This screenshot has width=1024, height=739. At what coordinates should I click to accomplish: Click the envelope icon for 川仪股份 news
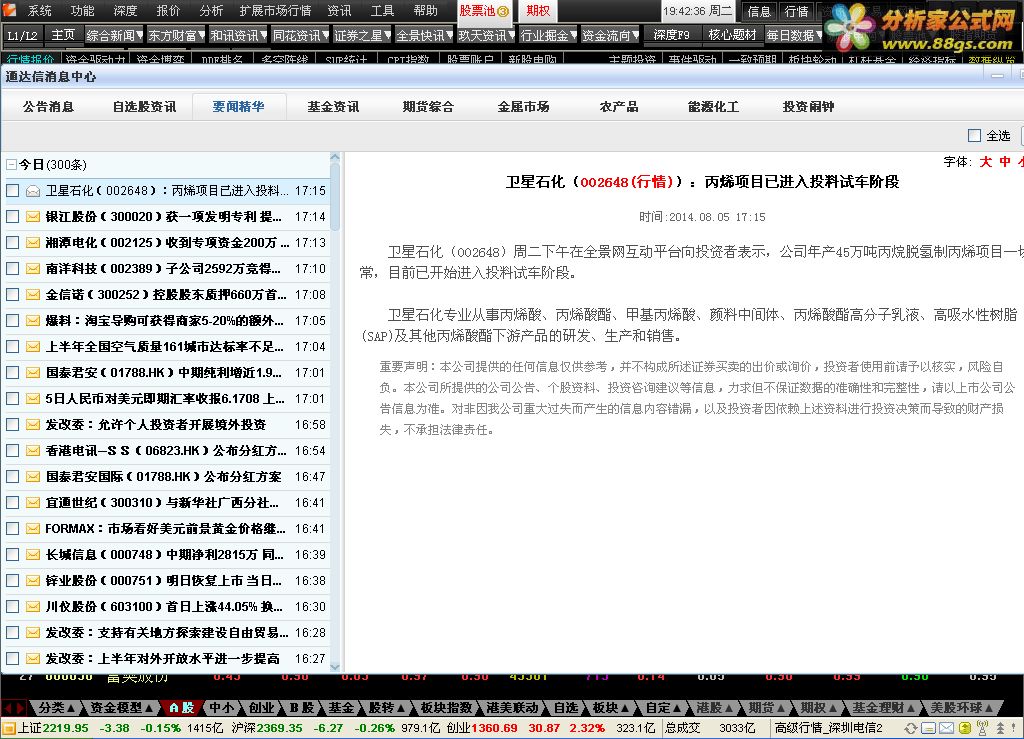coord(33,606)
